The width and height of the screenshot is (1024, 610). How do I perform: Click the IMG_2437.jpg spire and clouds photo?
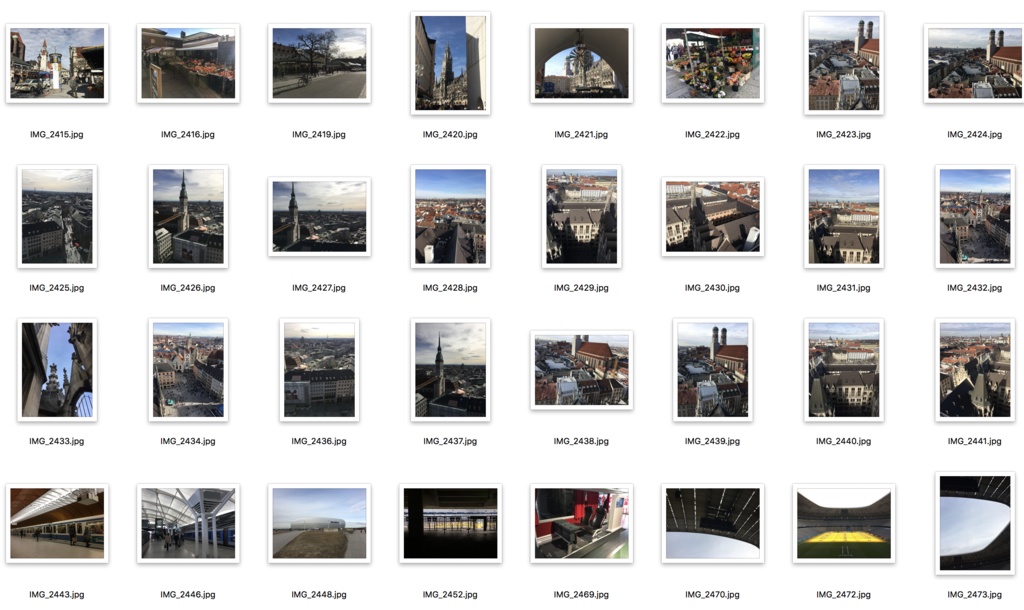coord(451,370)
